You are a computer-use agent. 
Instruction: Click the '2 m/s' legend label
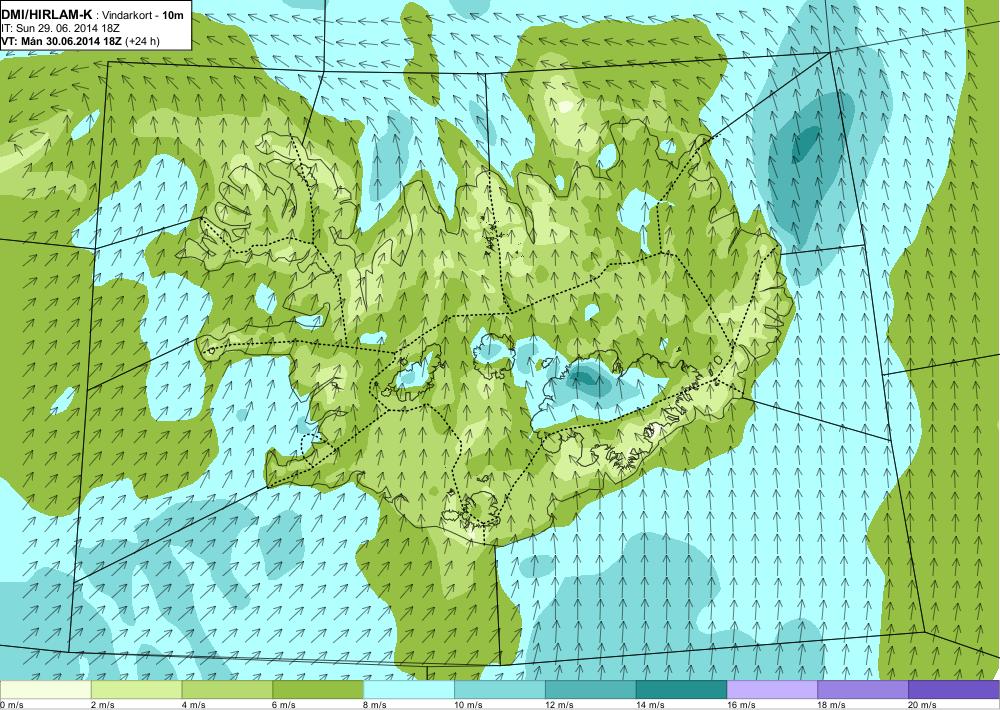pyautogui.click(x=103, y=705)
